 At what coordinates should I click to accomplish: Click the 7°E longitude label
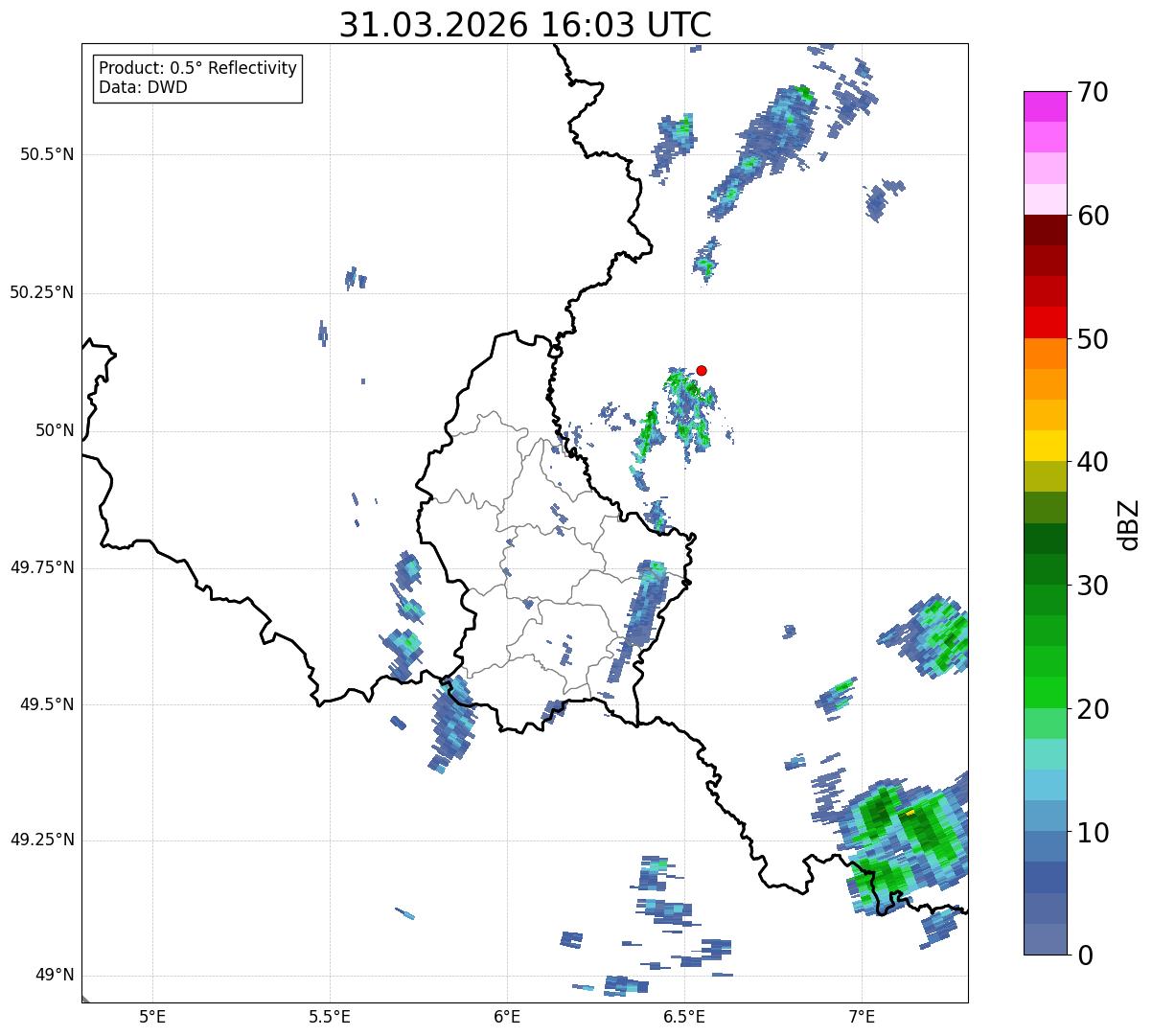[x=862, y=1016]
